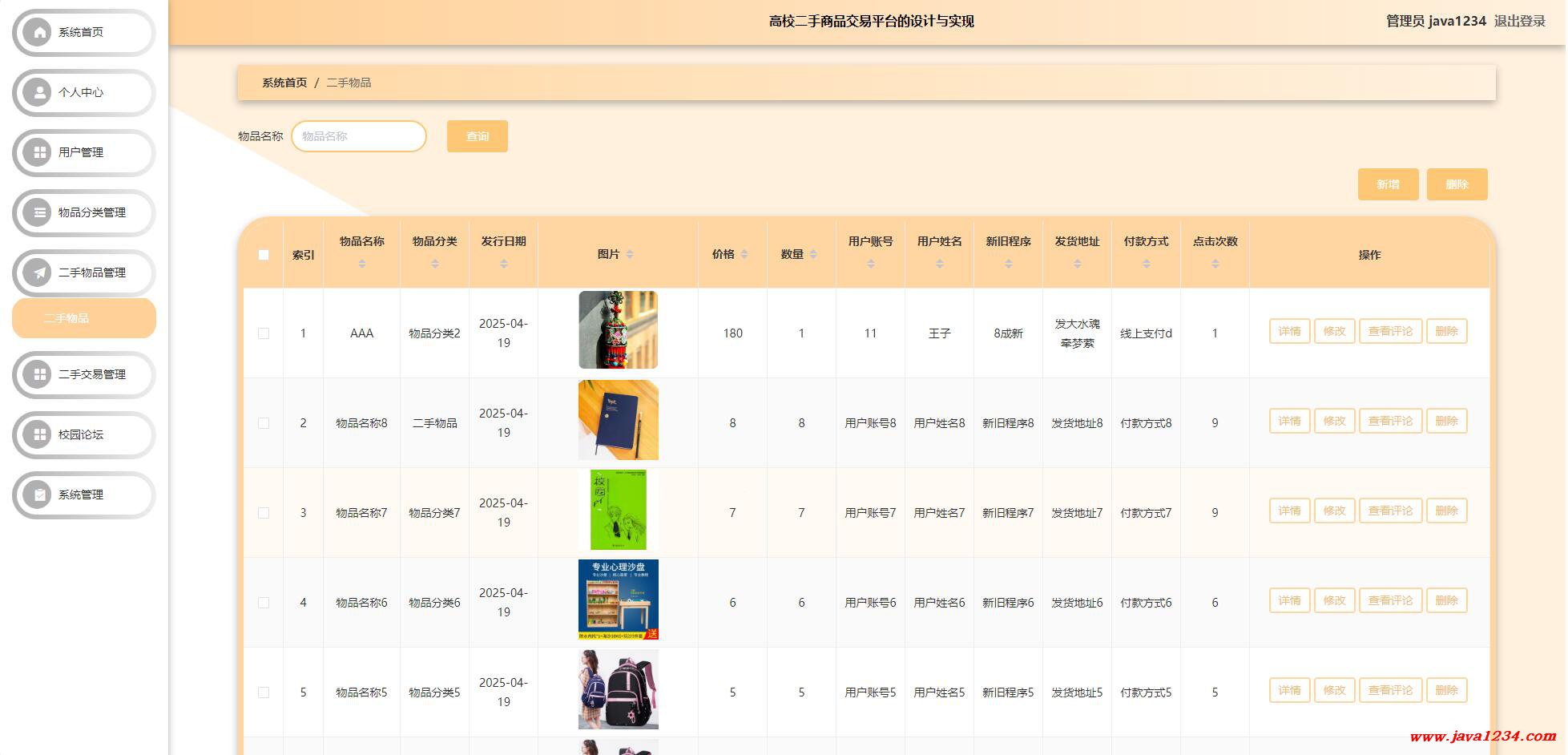The width and height of the screenshot is (1568, 755).
Task: Sort by the 数量 column arrows
Action: [x=813, y=254]
